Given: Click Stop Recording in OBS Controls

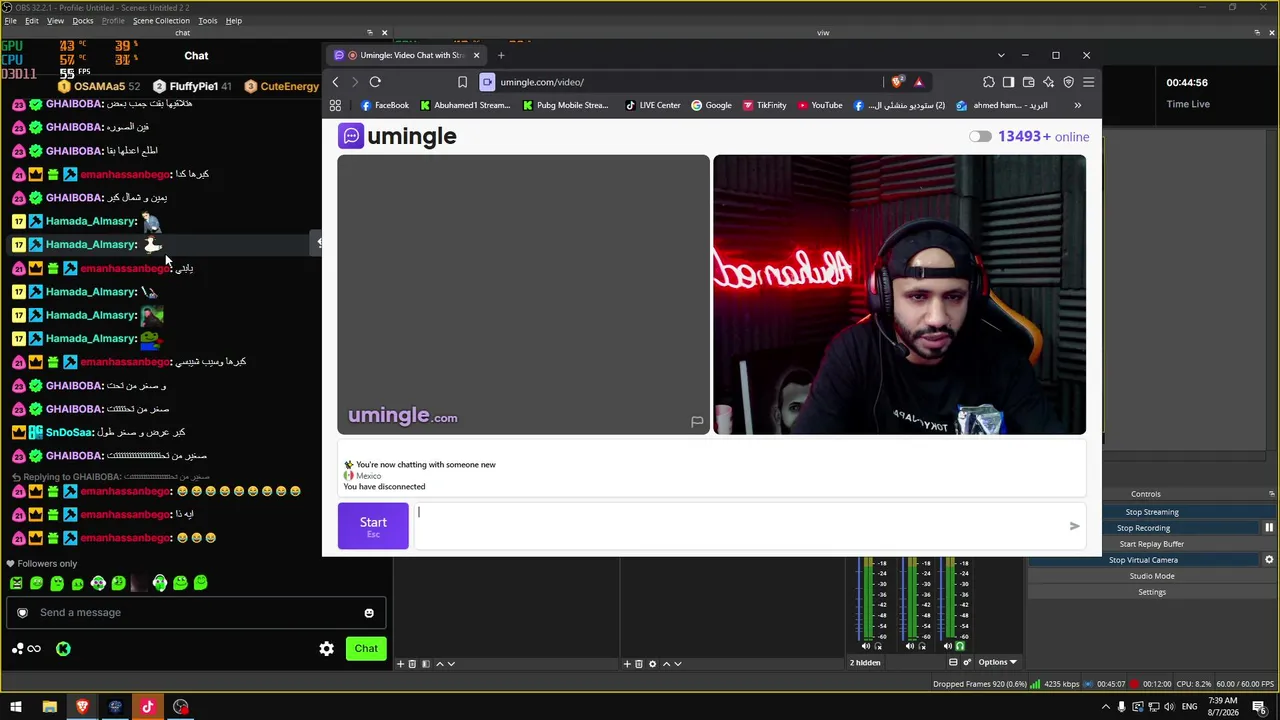Looking at the screenshot, I should (x=1143, y=528).
